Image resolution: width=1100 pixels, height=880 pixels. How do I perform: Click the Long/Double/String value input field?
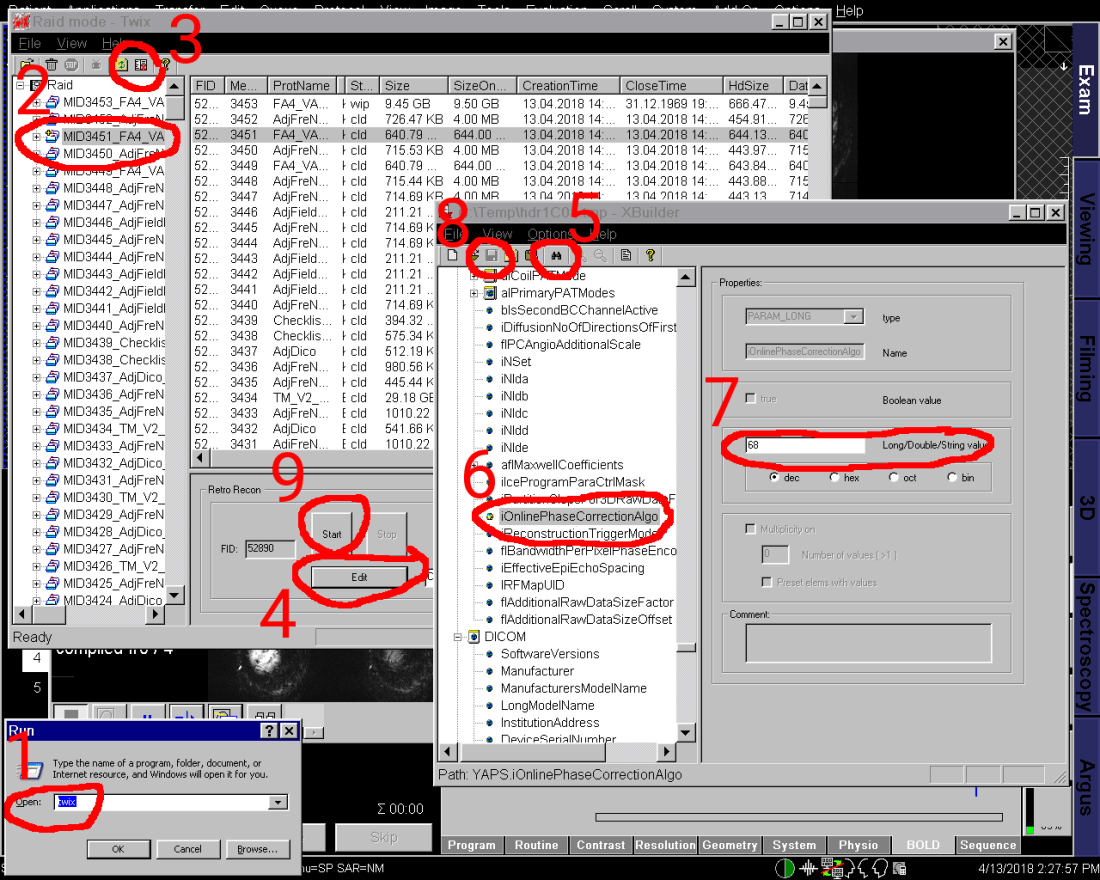tap(804, 445)
